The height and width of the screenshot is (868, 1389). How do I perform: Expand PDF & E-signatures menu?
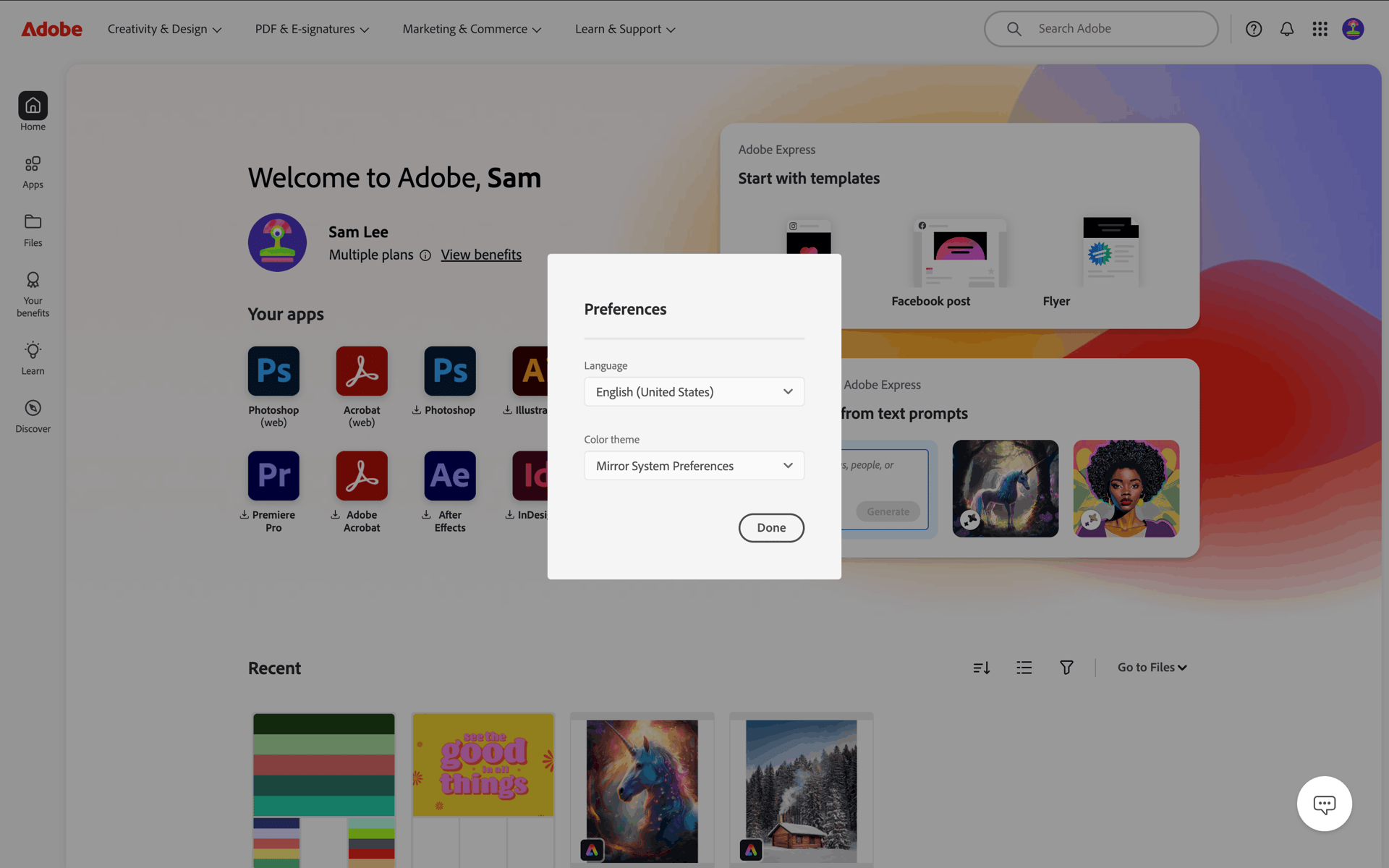click(312, 29)
